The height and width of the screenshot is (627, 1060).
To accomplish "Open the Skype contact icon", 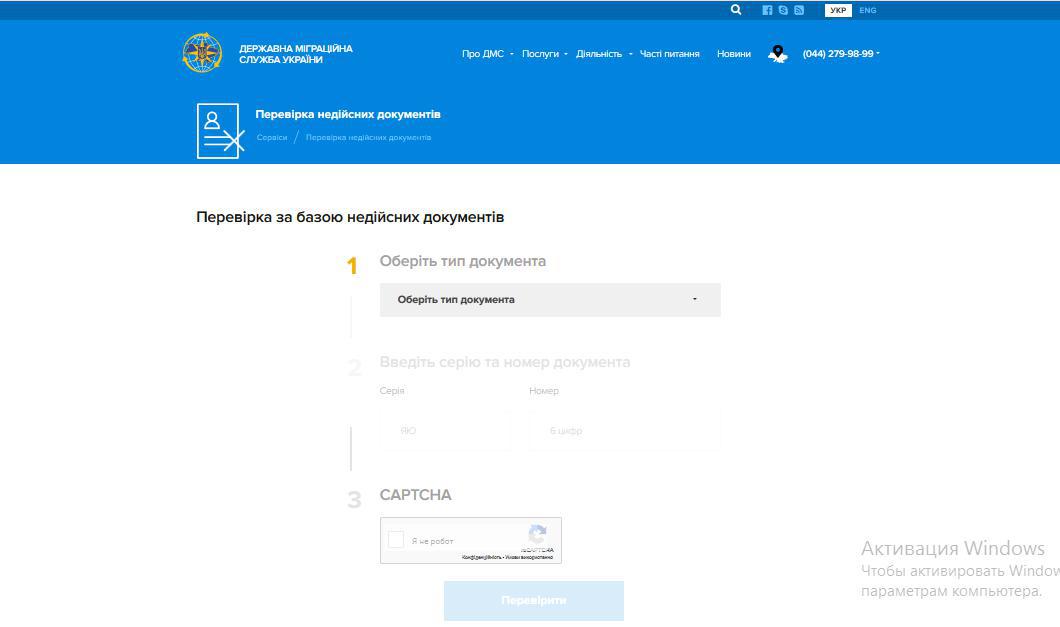I will coord(783,10).
